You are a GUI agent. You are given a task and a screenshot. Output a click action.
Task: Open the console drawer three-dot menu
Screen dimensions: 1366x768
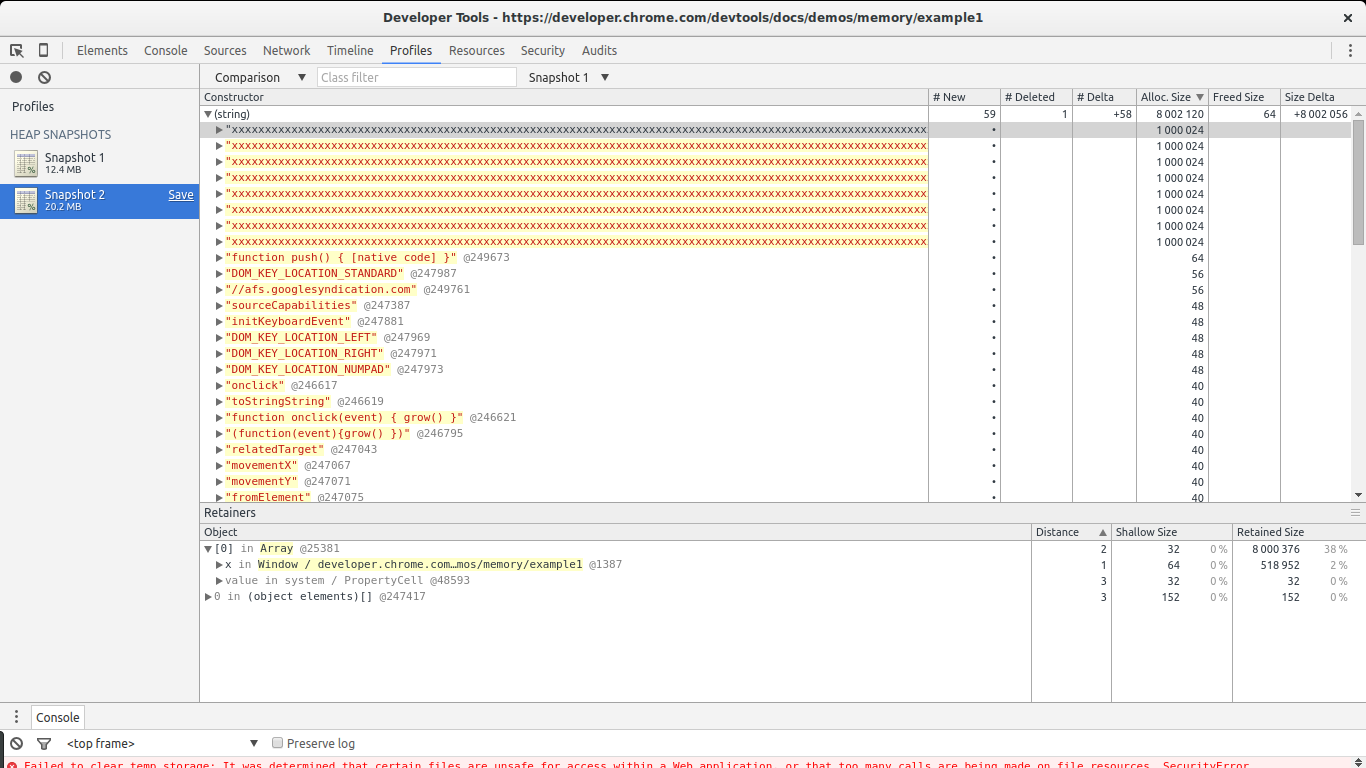[16, 717]
